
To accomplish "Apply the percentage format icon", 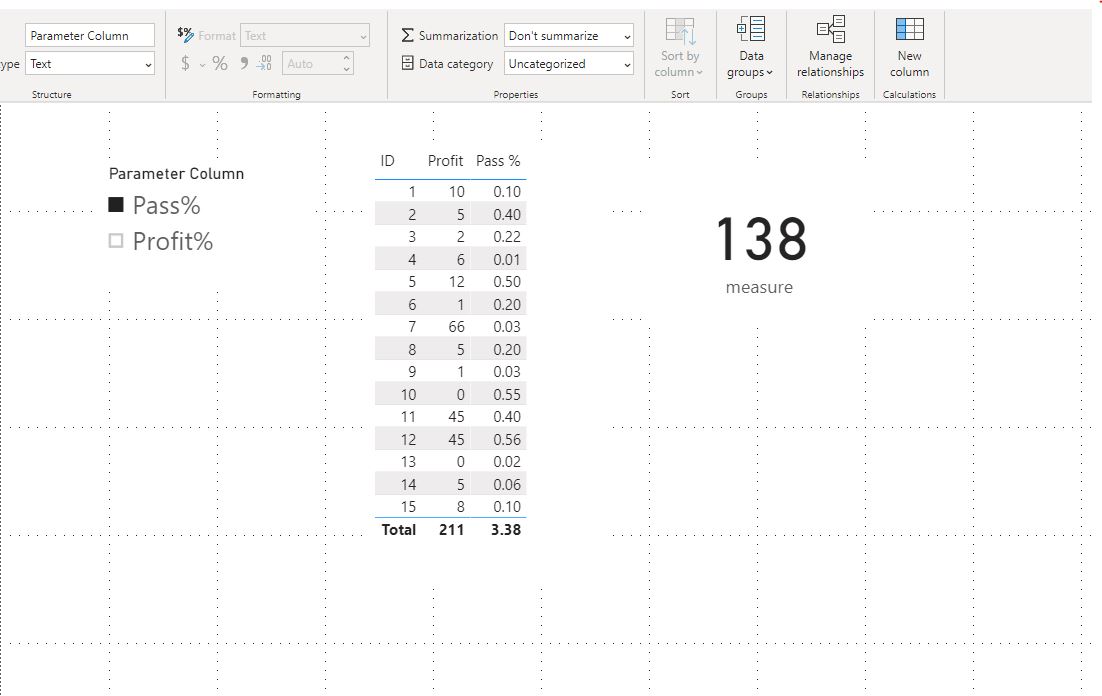I will 220,63.
